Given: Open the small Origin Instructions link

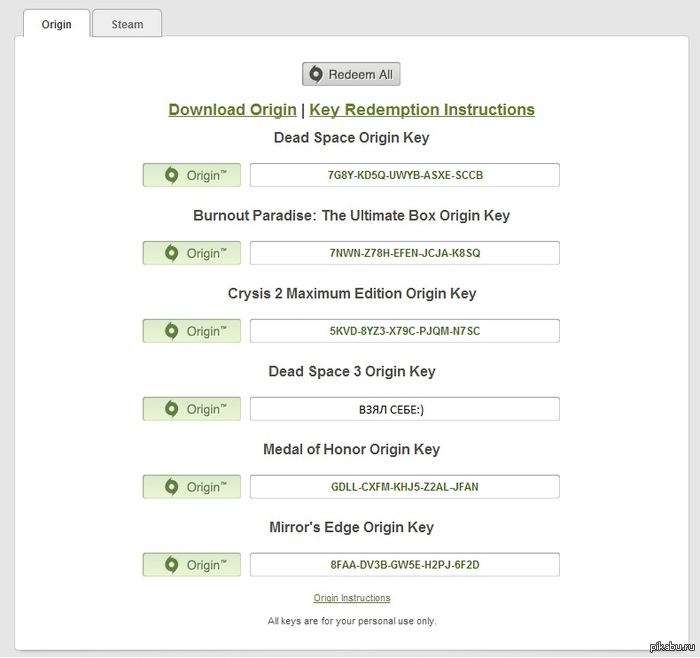Looking at the screenshot, I should click(x=351, y=598).
